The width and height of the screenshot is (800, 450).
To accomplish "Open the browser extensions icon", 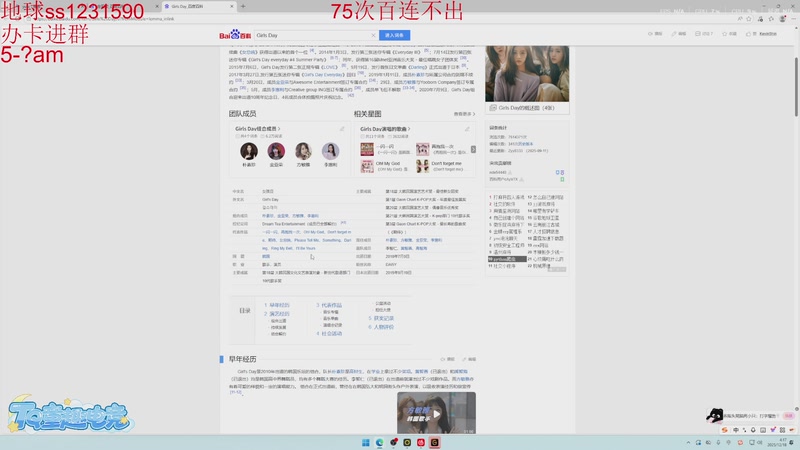I will click(760, 19).
